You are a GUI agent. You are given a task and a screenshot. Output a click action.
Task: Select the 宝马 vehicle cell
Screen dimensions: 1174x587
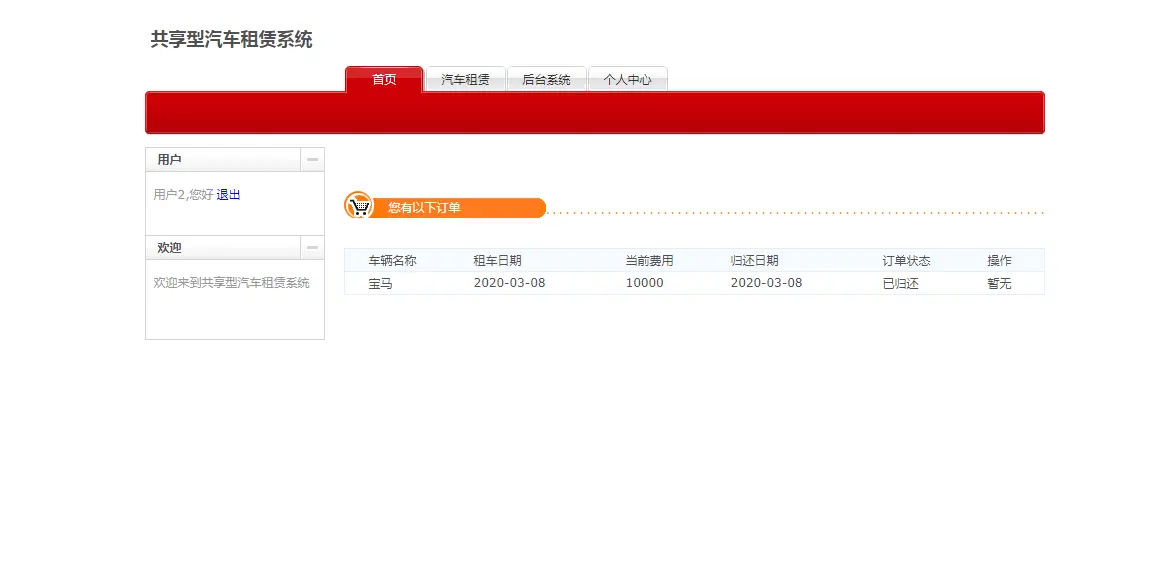380,283
